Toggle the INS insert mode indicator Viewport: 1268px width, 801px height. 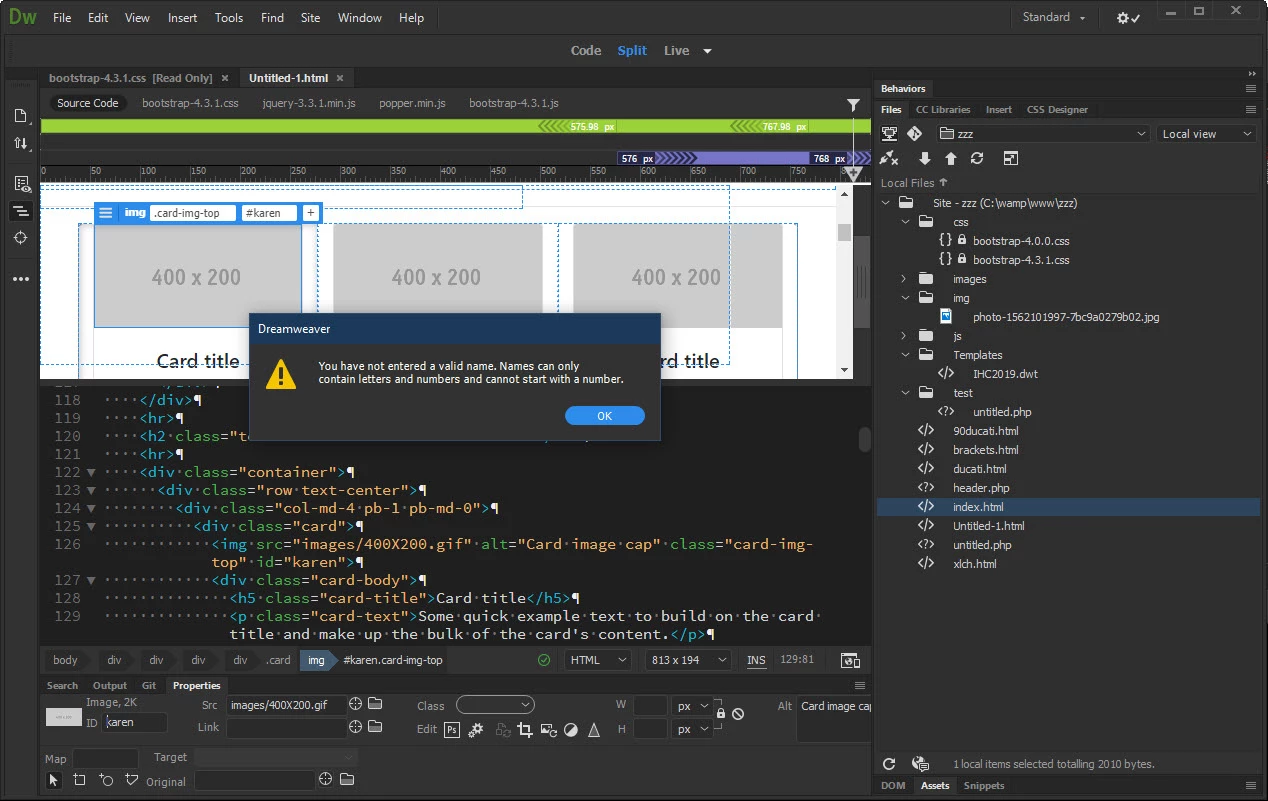click(756, 660)
